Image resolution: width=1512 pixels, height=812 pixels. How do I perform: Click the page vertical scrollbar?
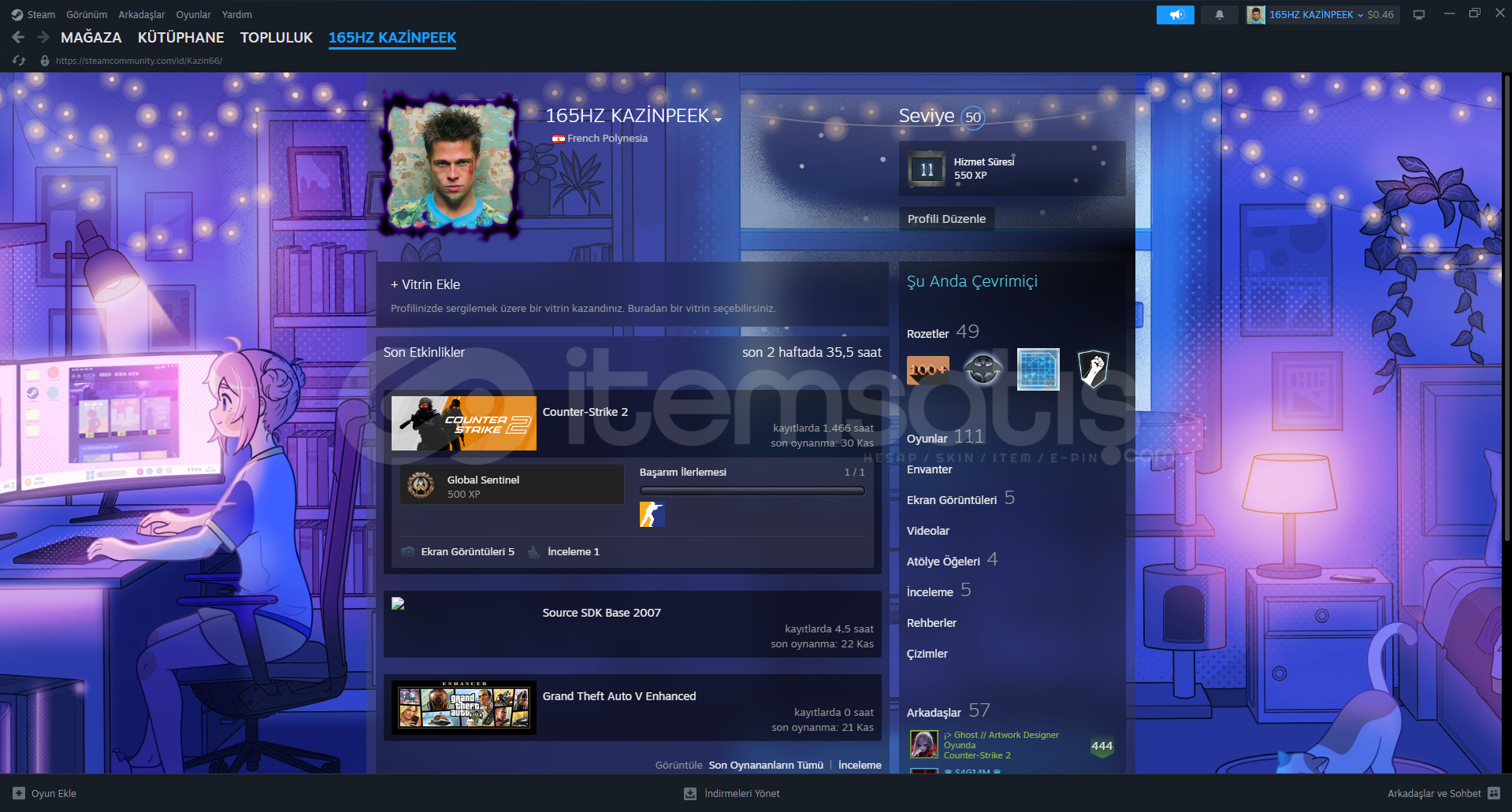(1506, 307)
